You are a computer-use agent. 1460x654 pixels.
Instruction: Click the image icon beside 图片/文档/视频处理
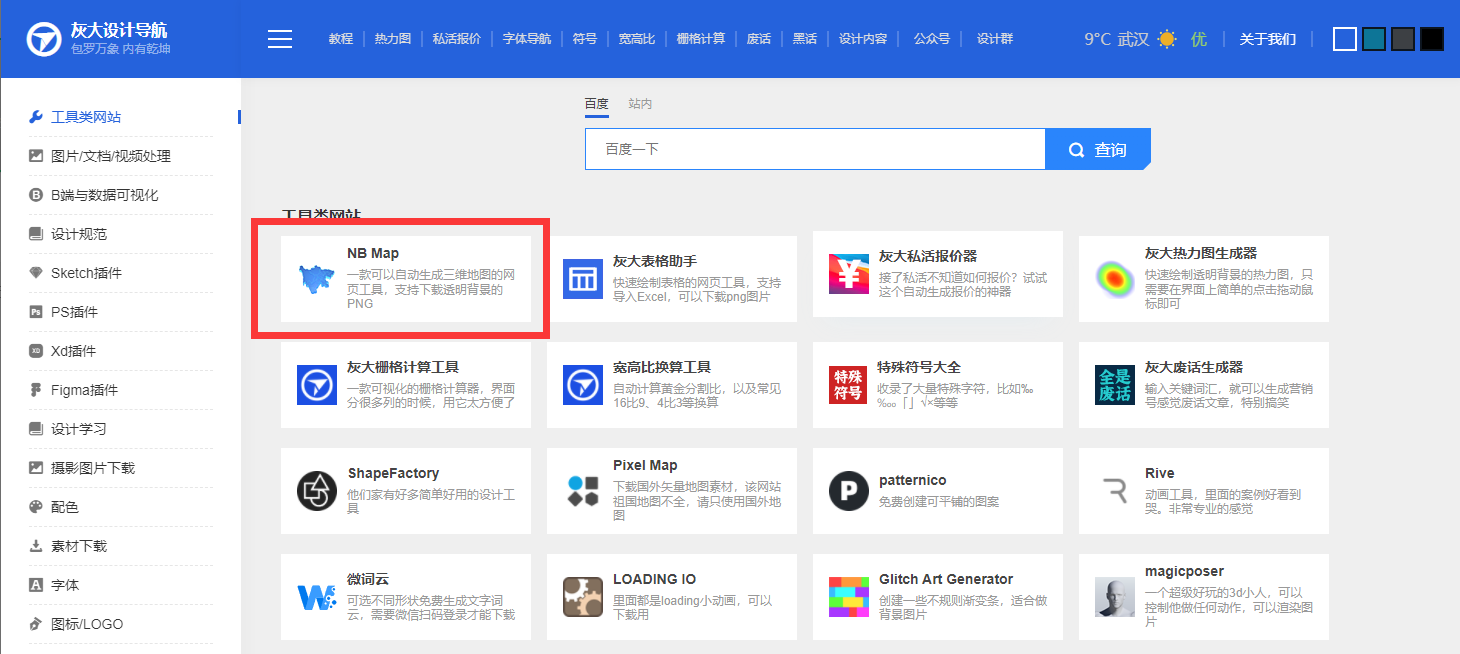coord(36,156)
